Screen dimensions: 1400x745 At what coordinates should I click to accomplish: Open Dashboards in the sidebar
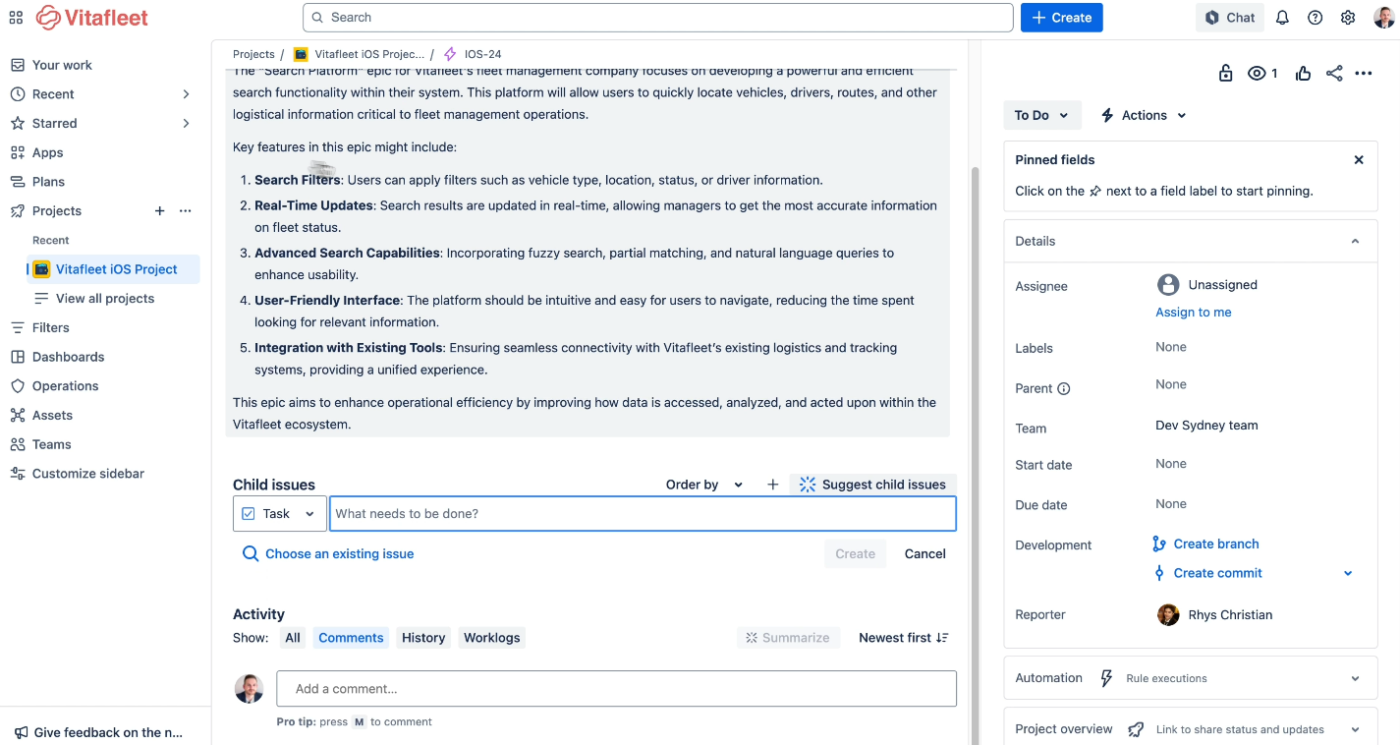[x=68, y=357]
